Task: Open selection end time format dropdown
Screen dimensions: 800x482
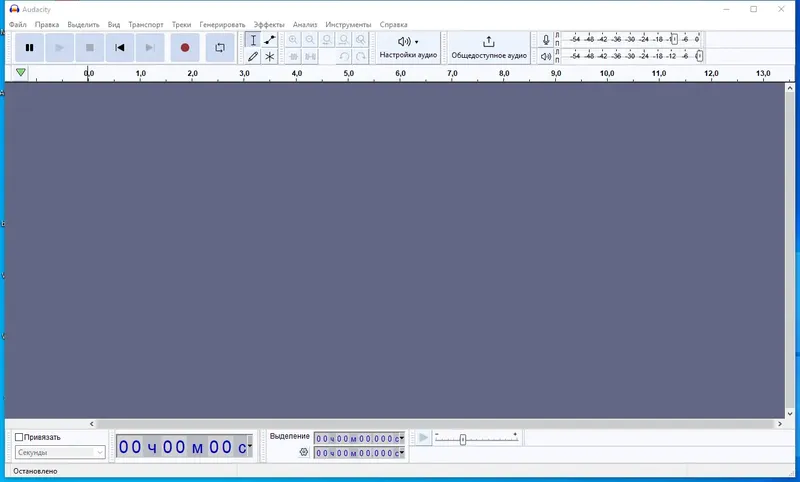Action: (402, 452)
